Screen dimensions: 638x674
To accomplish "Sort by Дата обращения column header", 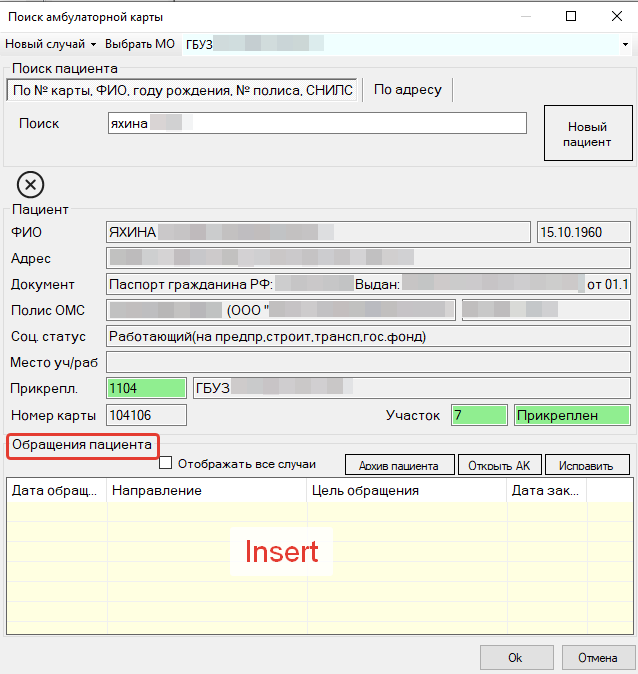I will pyautogui.click(x=57, y=491).
